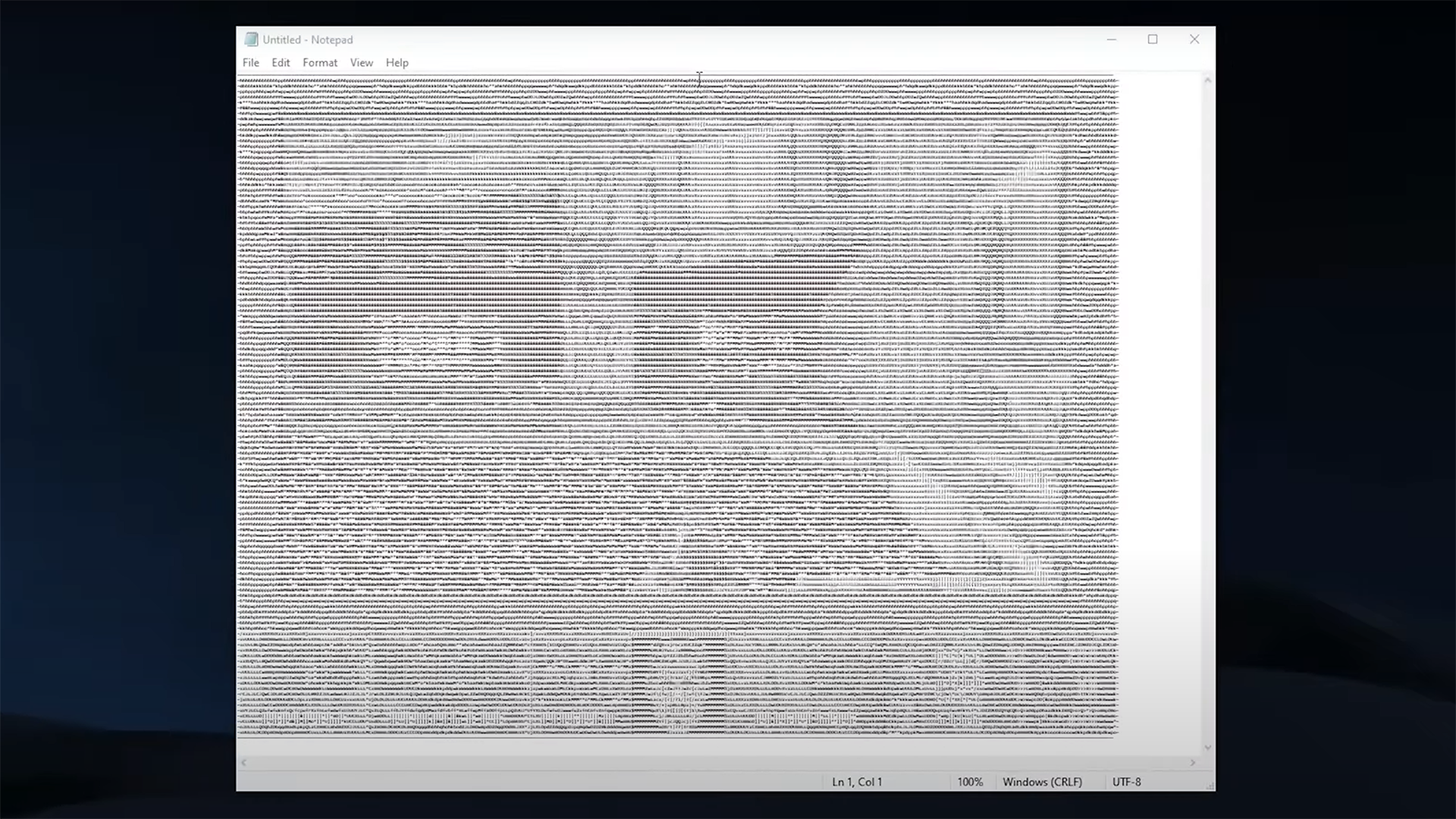Open the View menu

pyautogui.click(x=361, y=62)
